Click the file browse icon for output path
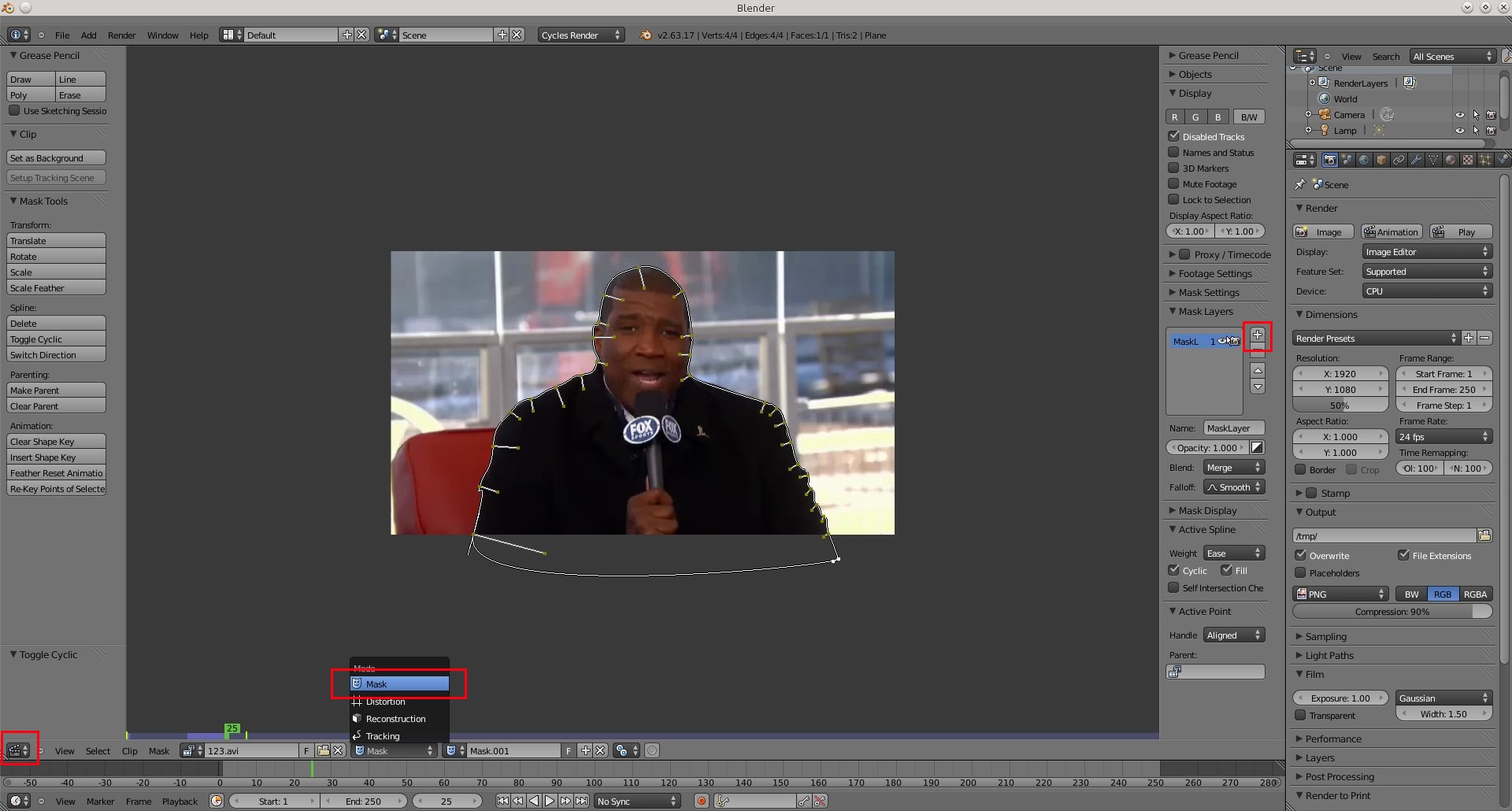The width and height of the screenshot is (1512, 811). (1484, 535)
